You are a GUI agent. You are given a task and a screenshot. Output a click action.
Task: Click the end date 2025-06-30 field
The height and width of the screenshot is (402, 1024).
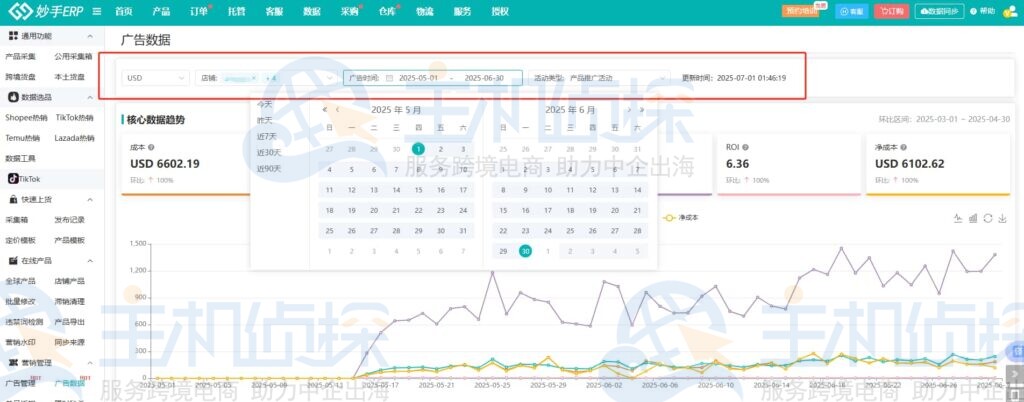tap(484, 78)
